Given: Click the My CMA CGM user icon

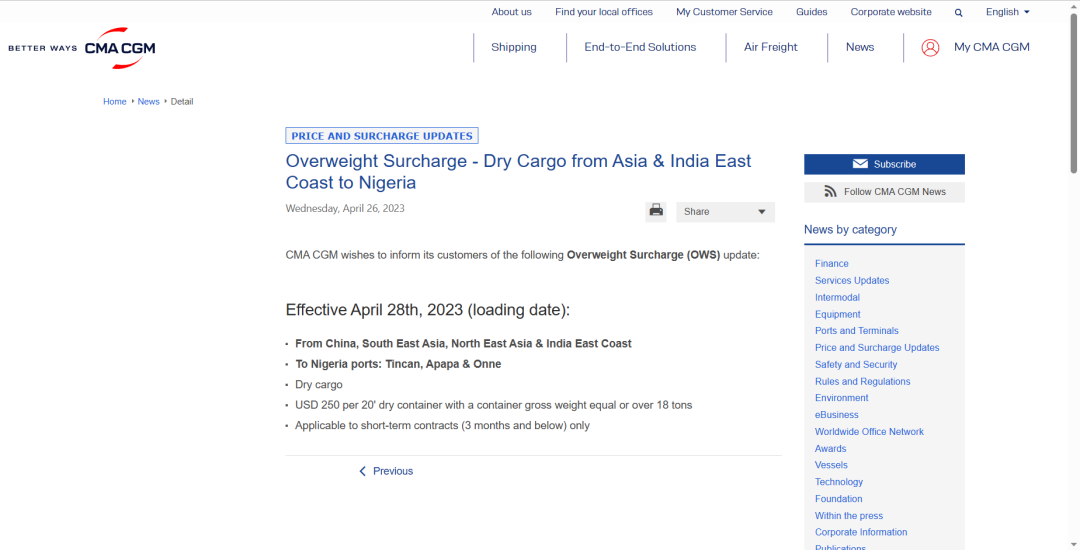Looking at the screenshot, I should pos(930,47).
